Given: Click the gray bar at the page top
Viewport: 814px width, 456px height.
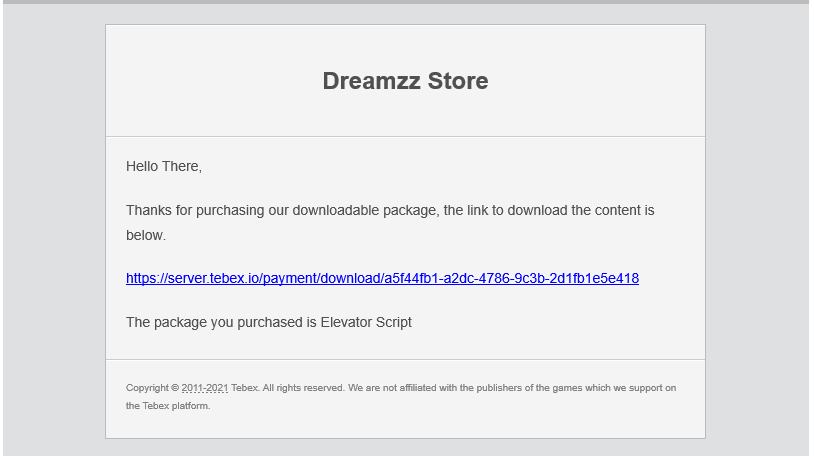Looking at the screenshot, I should tap(407, 2).
